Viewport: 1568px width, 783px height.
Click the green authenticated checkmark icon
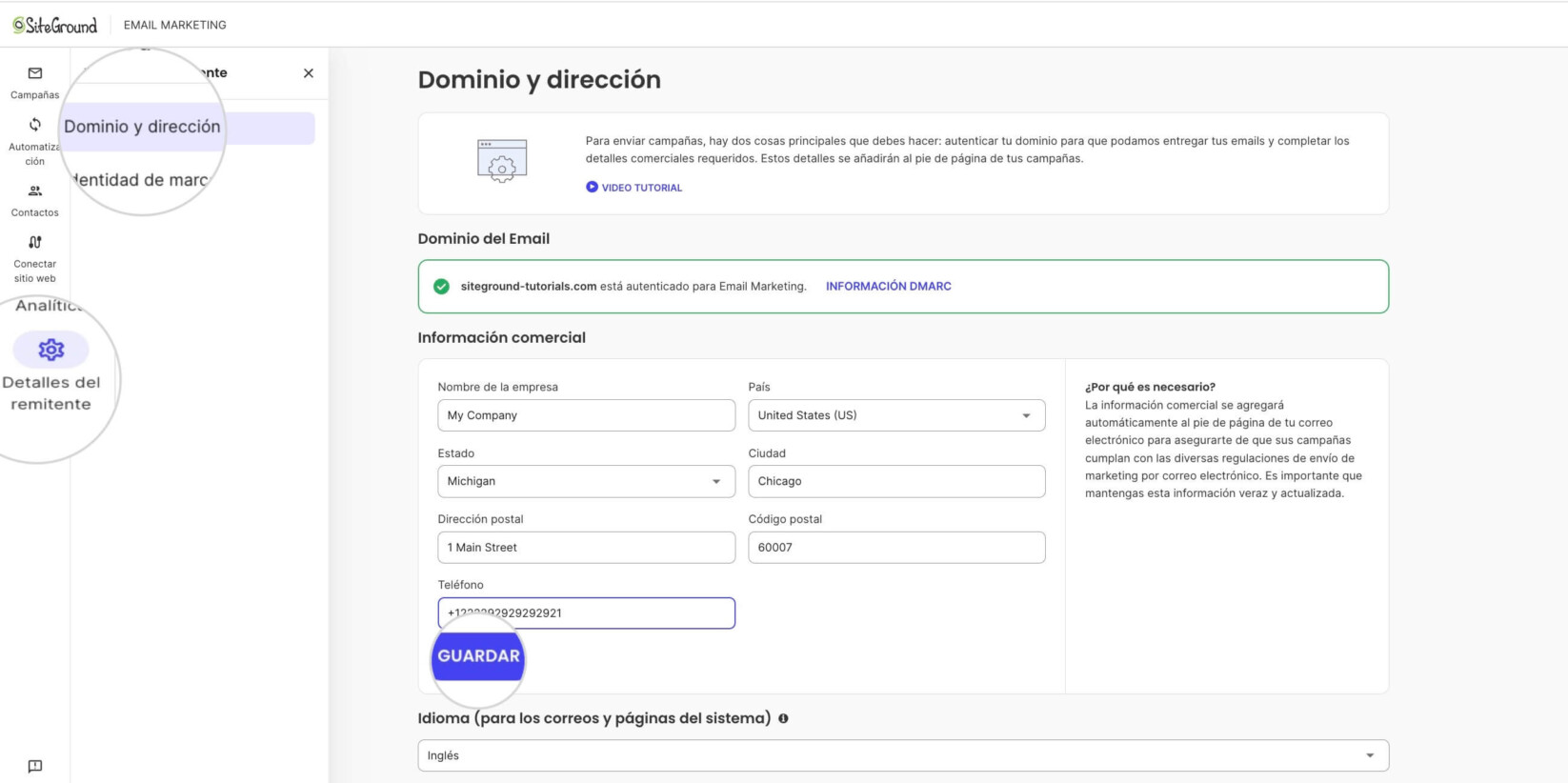(x=441, y=286)
